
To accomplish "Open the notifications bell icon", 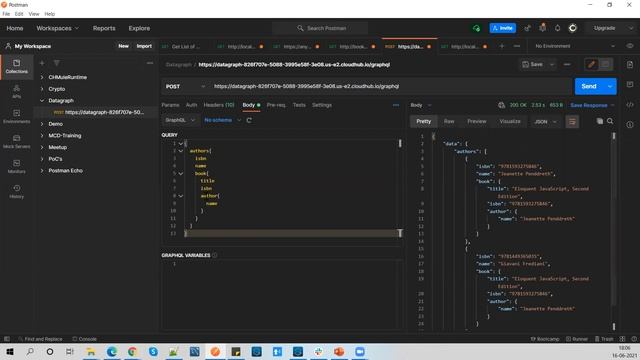I will click(558, 28).
